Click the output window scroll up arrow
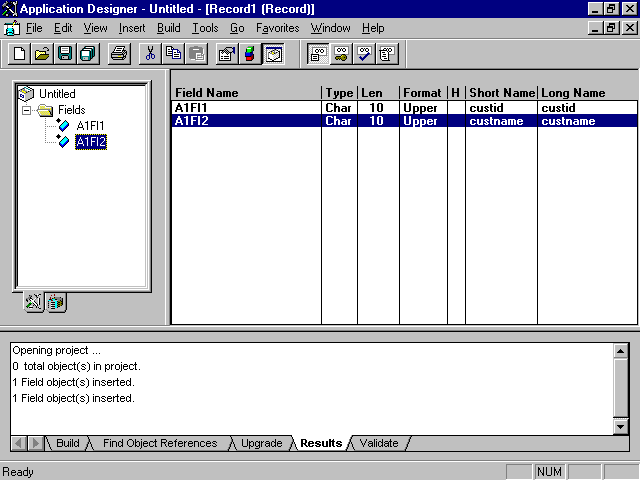The width and height of the screenshot is (640, 480). coord(620,351)
